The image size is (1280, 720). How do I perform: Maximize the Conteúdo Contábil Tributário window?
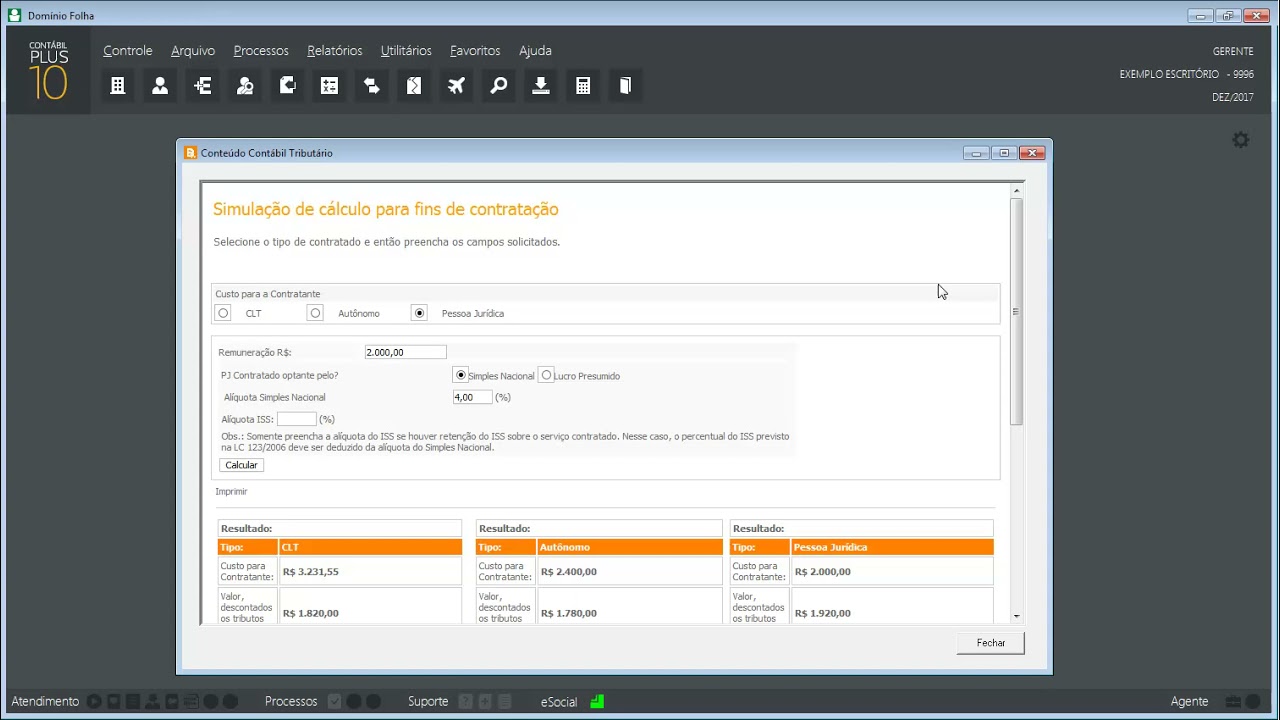(1005, 153)
